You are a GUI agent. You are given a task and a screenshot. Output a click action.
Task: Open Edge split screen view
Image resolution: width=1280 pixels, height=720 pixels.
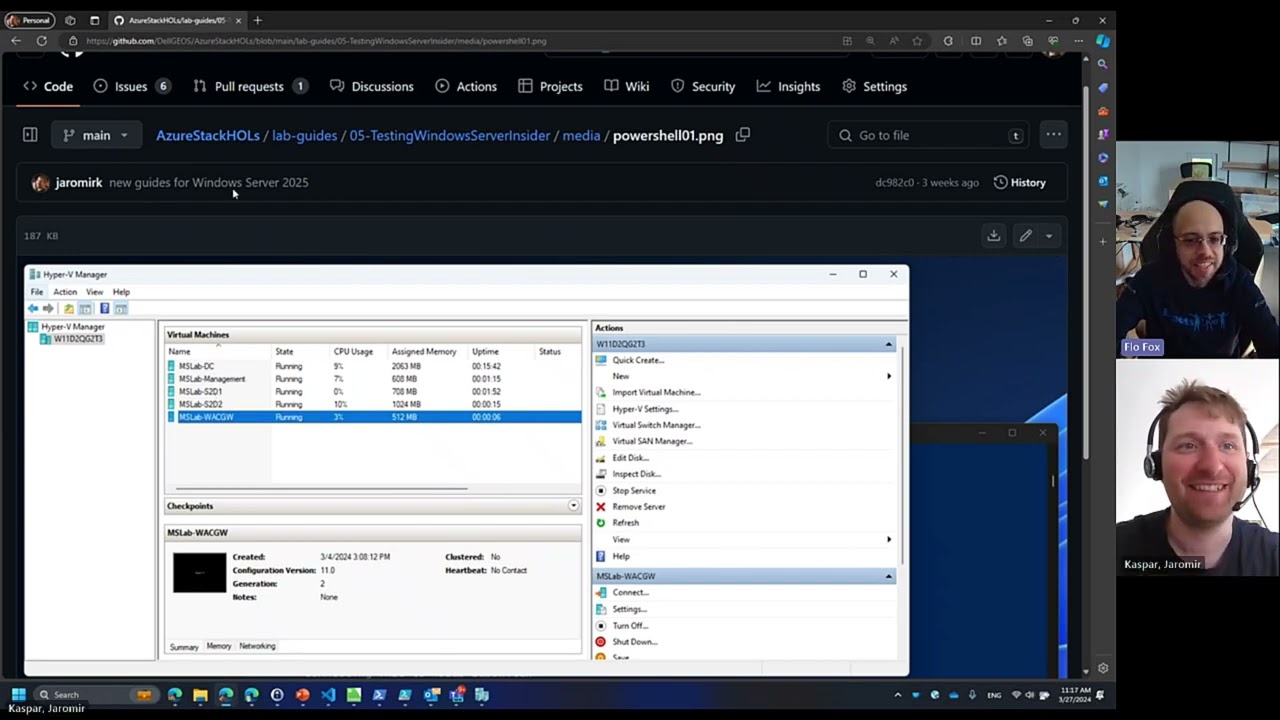click(976, 41)
